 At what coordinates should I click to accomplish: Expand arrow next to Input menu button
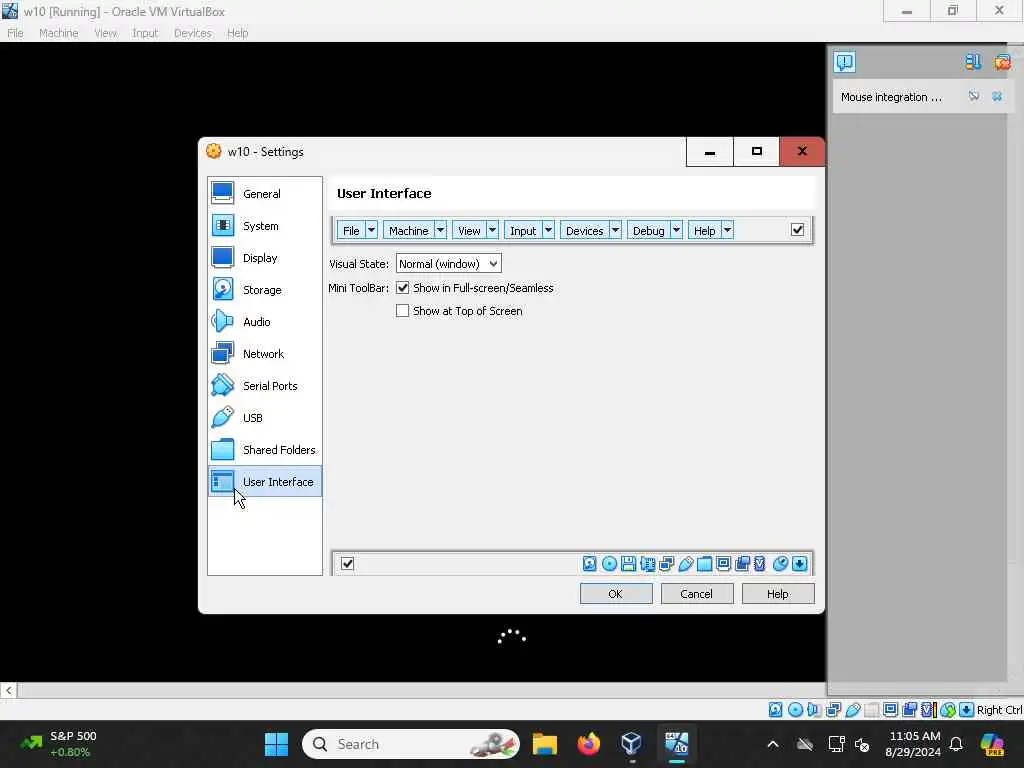coord(548,231)
